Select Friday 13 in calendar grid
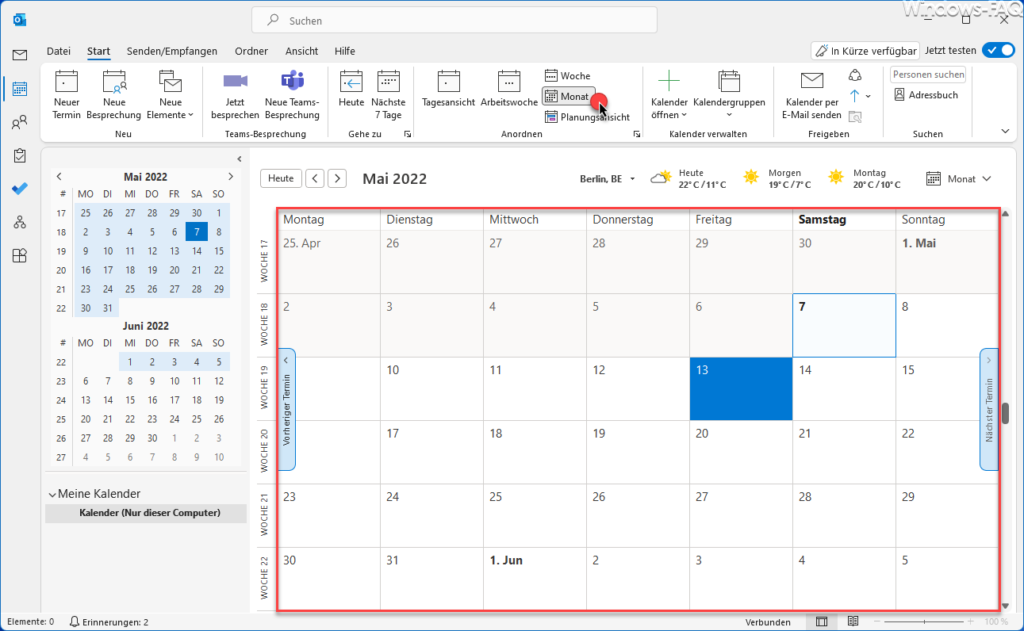Viewport: 1024px width, 631px height. point(741,389)
